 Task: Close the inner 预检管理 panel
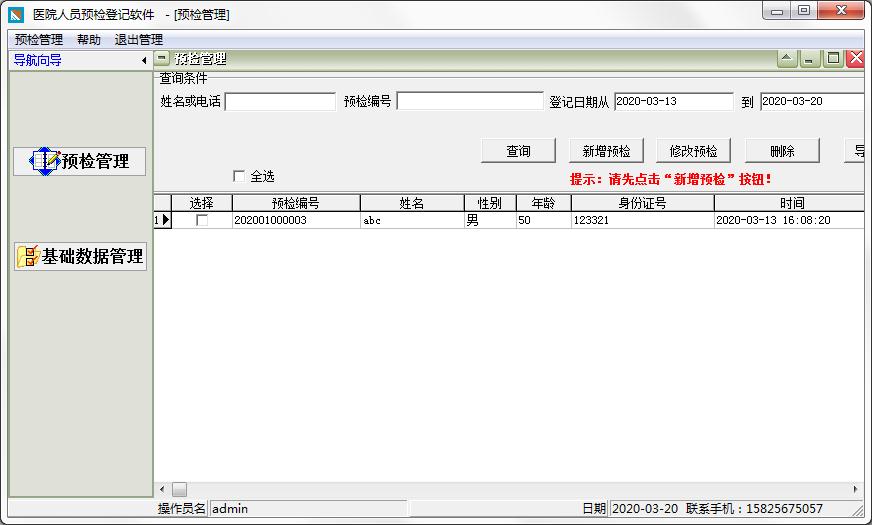tap(856, 58)
